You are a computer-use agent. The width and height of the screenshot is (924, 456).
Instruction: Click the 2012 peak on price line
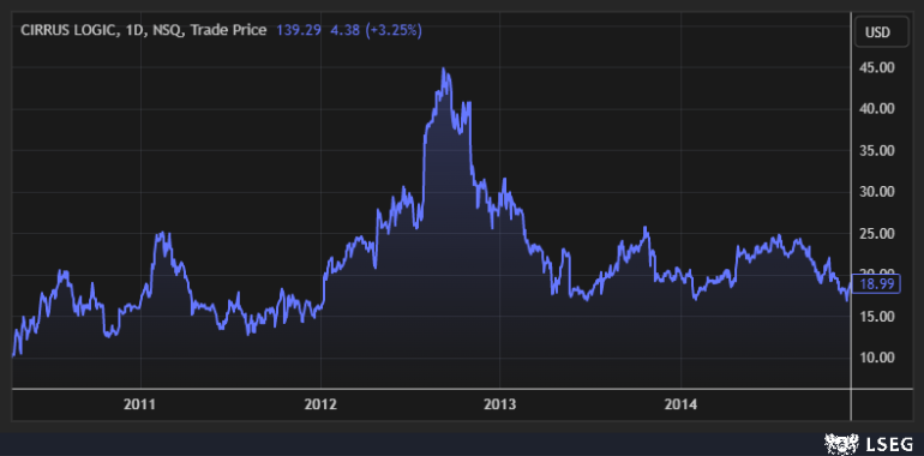[x=444, y=70]
